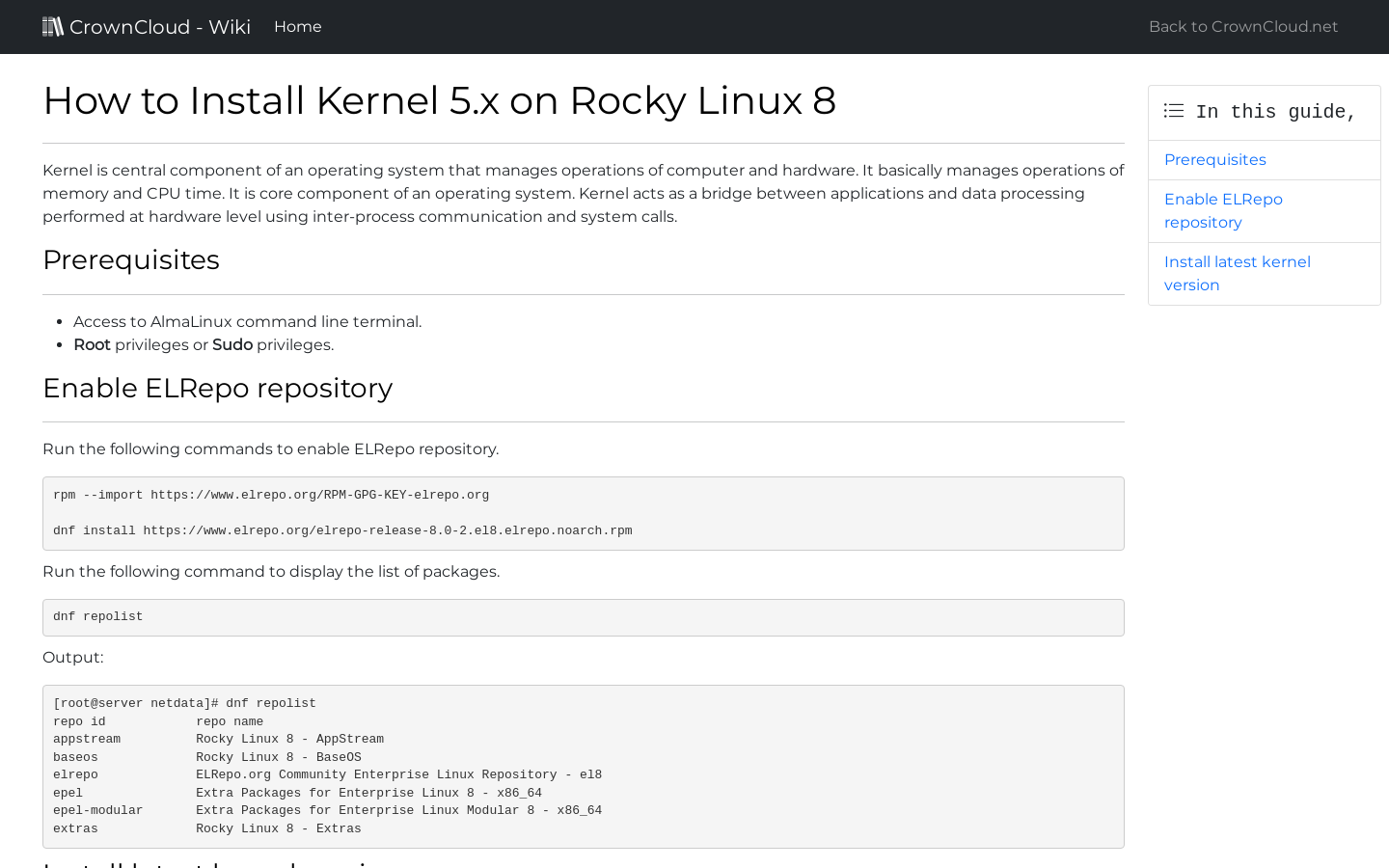Click the epel-modular row in output
1389x868 pixels.
pos(327,811)
